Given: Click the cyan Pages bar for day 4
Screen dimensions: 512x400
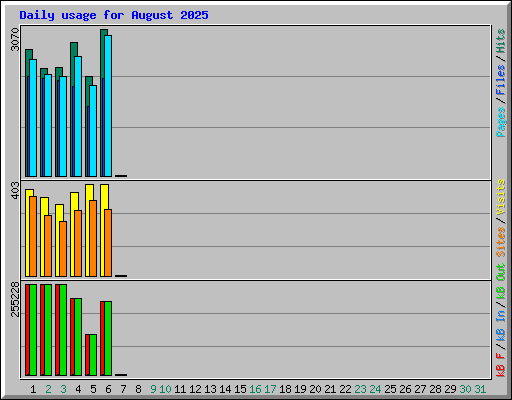Looking at the screenshot, I should 78,116.
